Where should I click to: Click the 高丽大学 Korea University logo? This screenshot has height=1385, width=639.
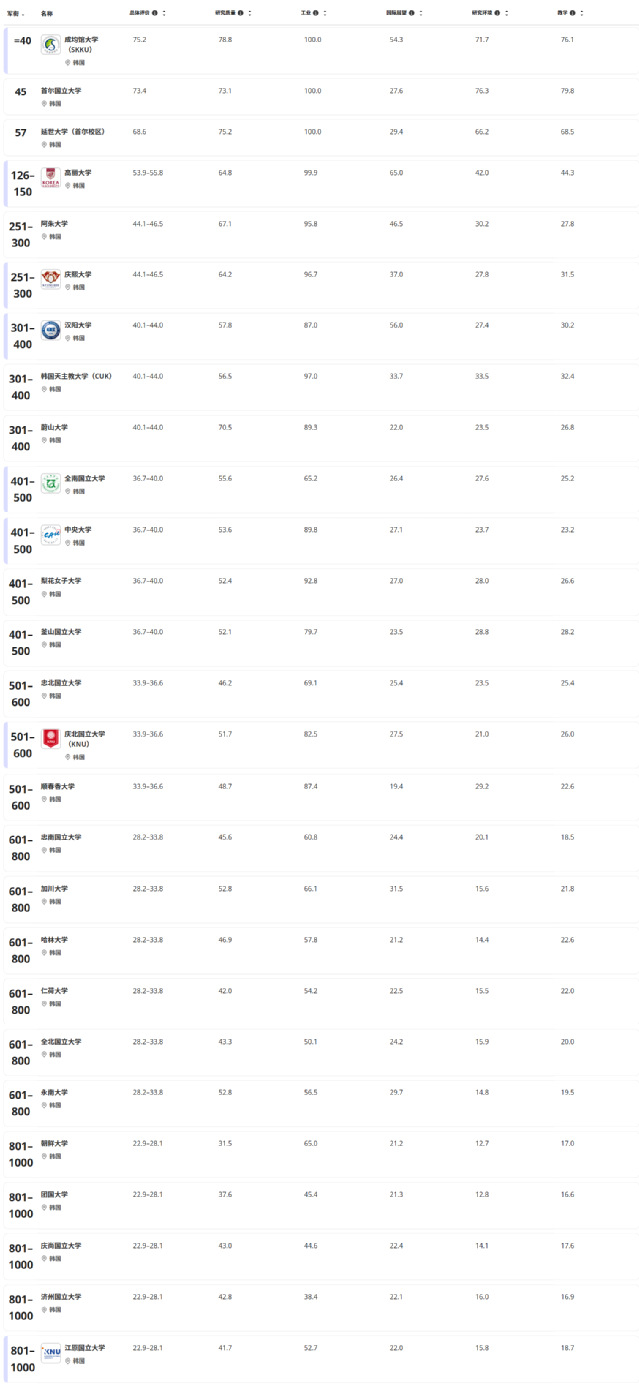(51, 177)
